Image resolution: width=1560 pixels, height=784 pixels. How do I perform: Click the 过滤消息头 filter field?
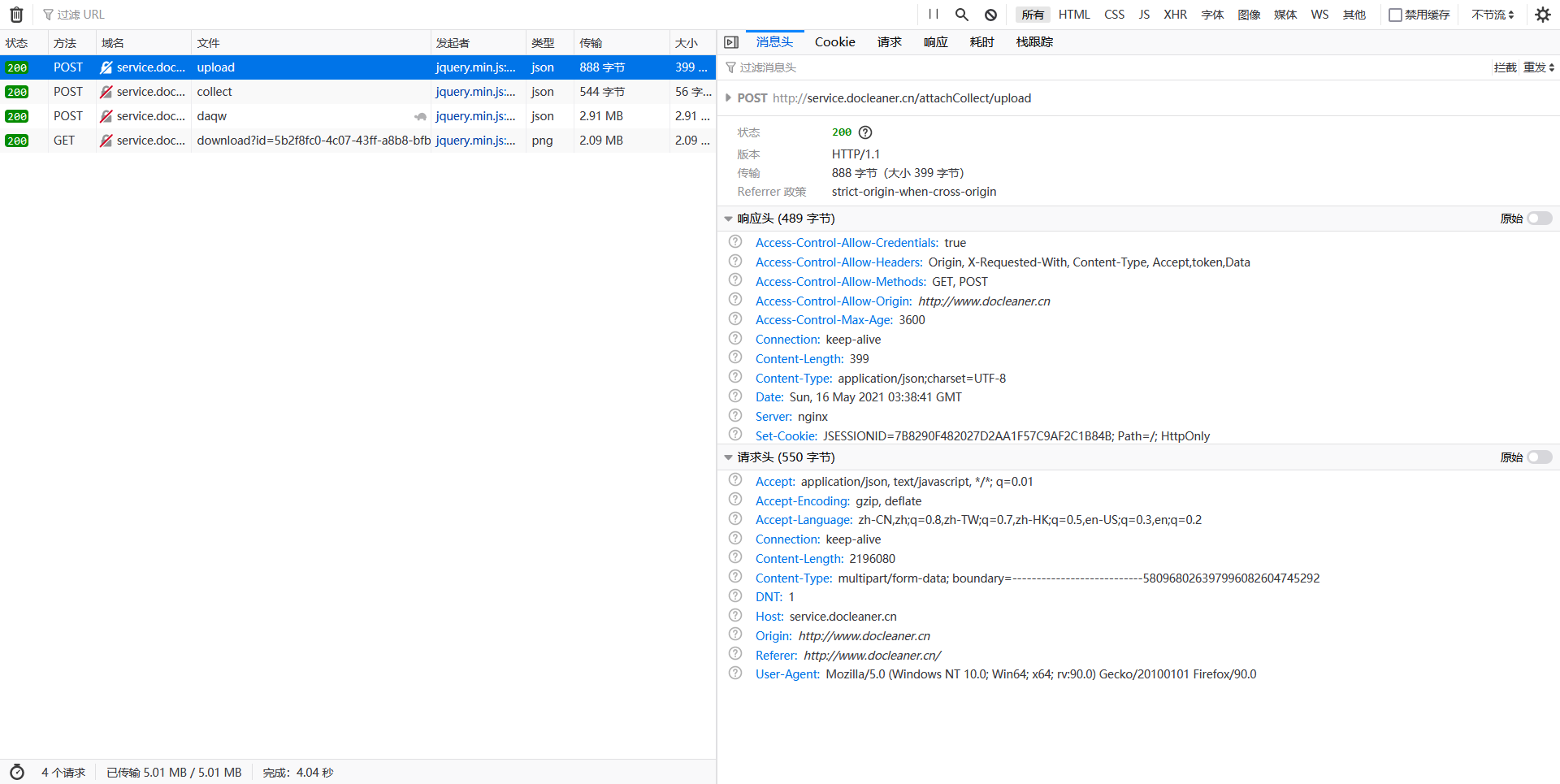1105,67
